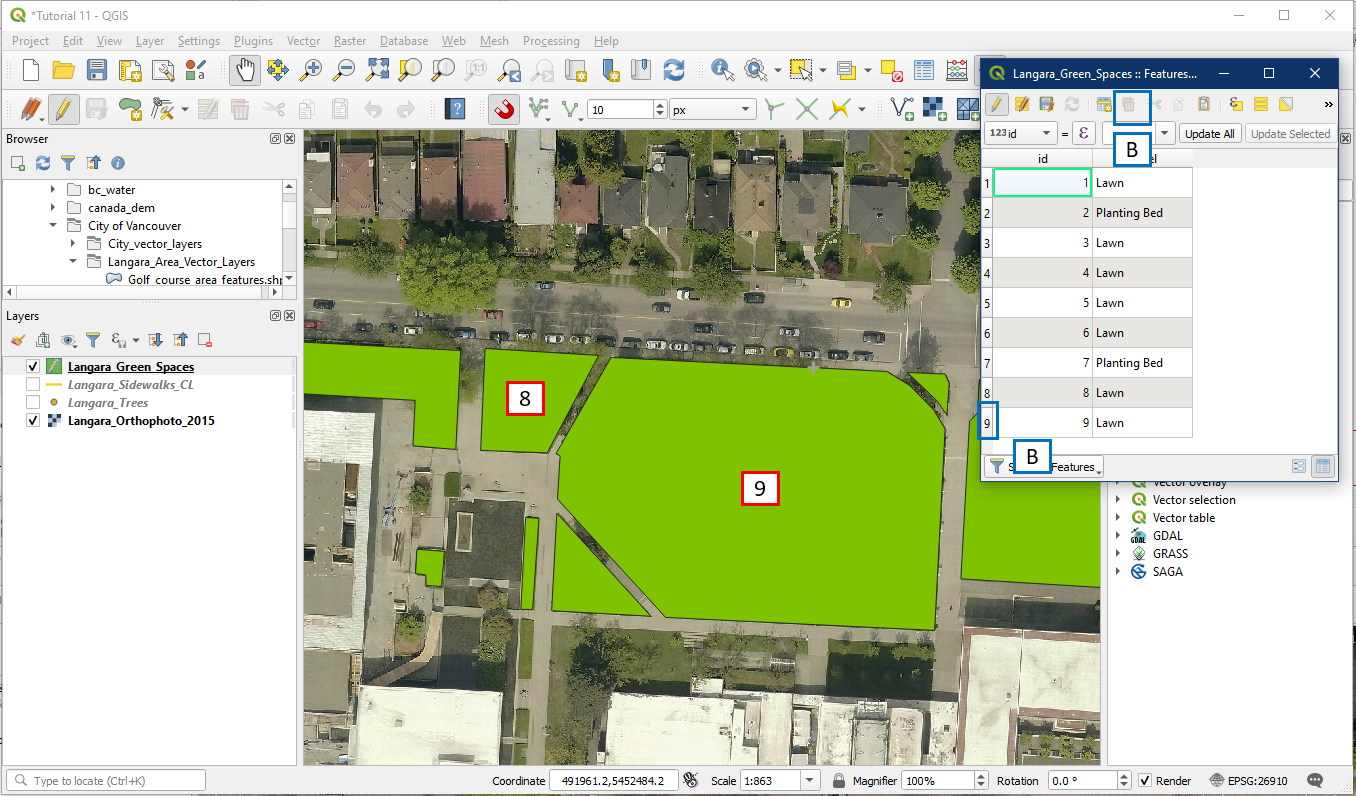Click the Identify Features tool
Screen dimensions: 1356x796
pyautogui.click(x=722, y=70)
